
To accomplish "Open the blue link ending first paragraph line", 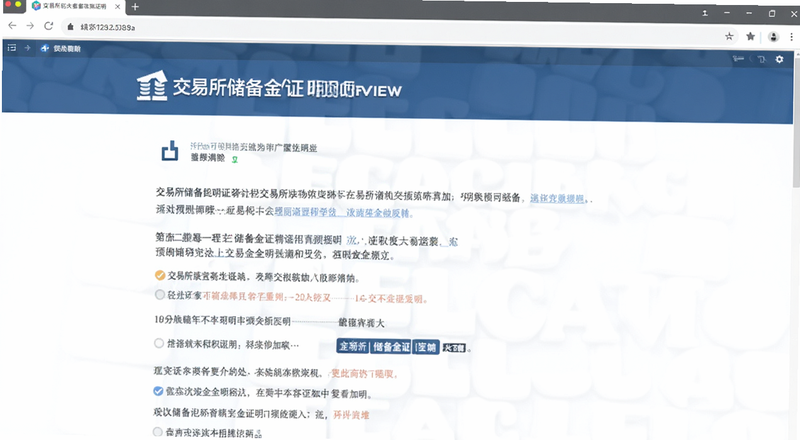I will (559, 198).
